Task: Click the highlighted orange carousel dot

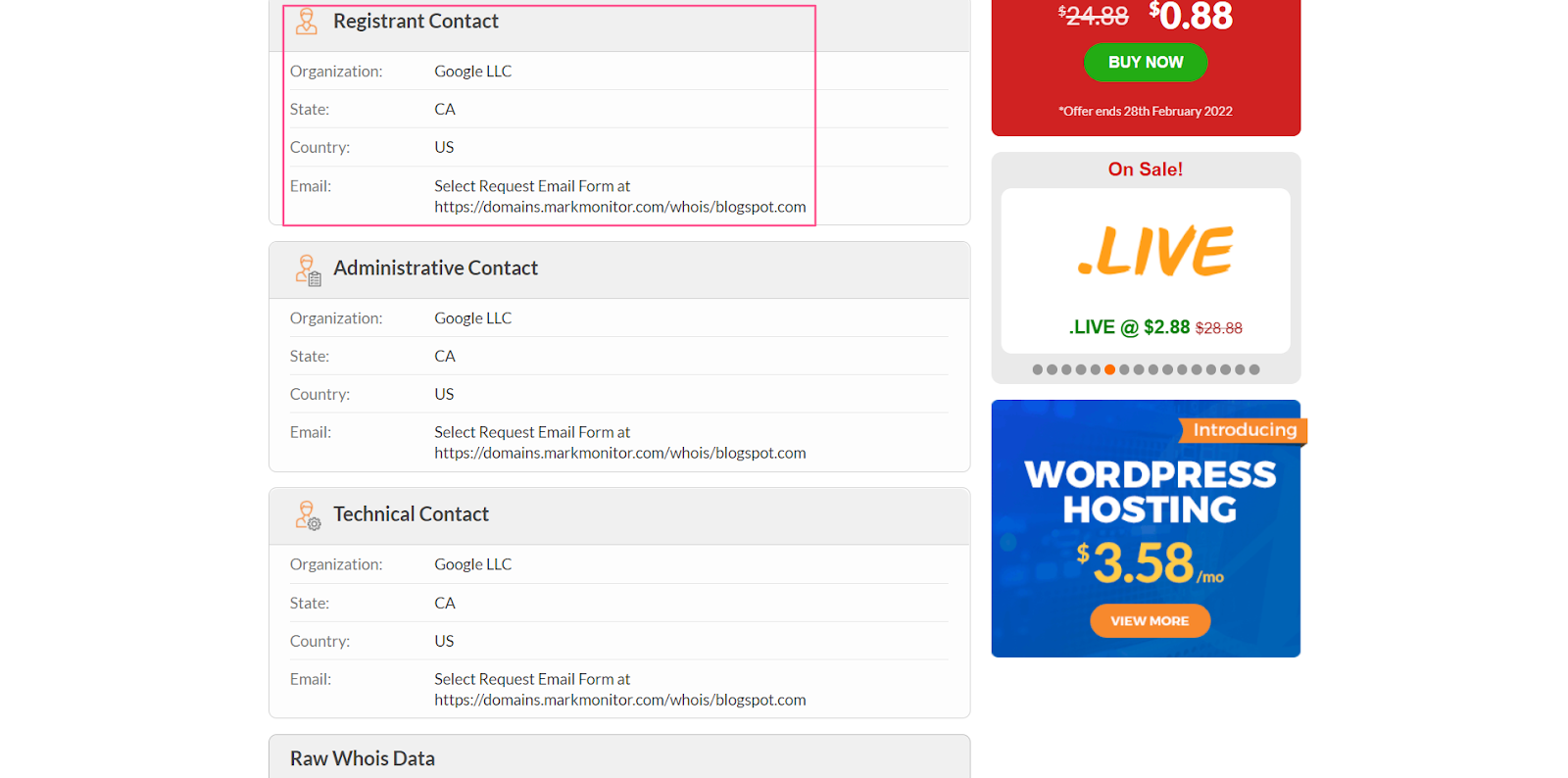Action: [x=1109, y=369]
